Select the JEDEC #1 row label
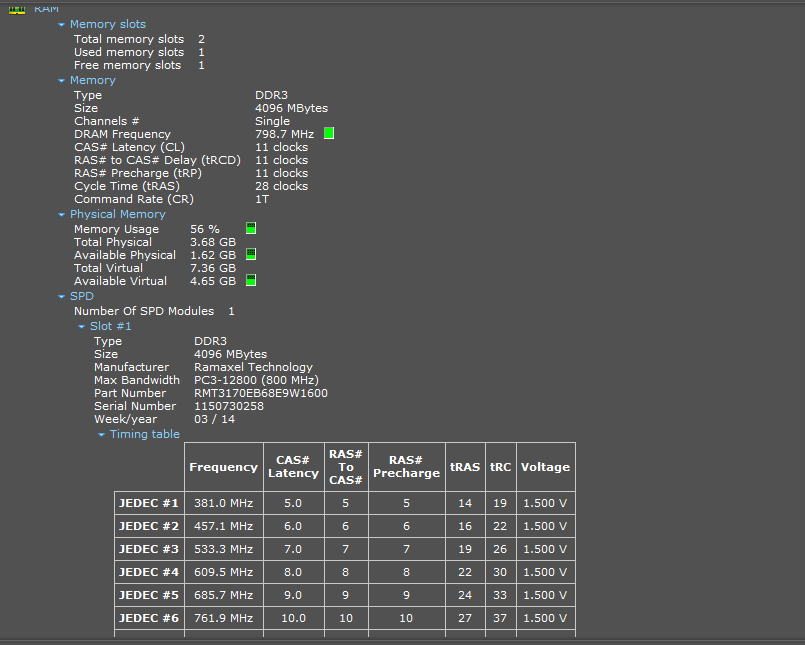Screen dimensions: 805x645 (149, 503)
